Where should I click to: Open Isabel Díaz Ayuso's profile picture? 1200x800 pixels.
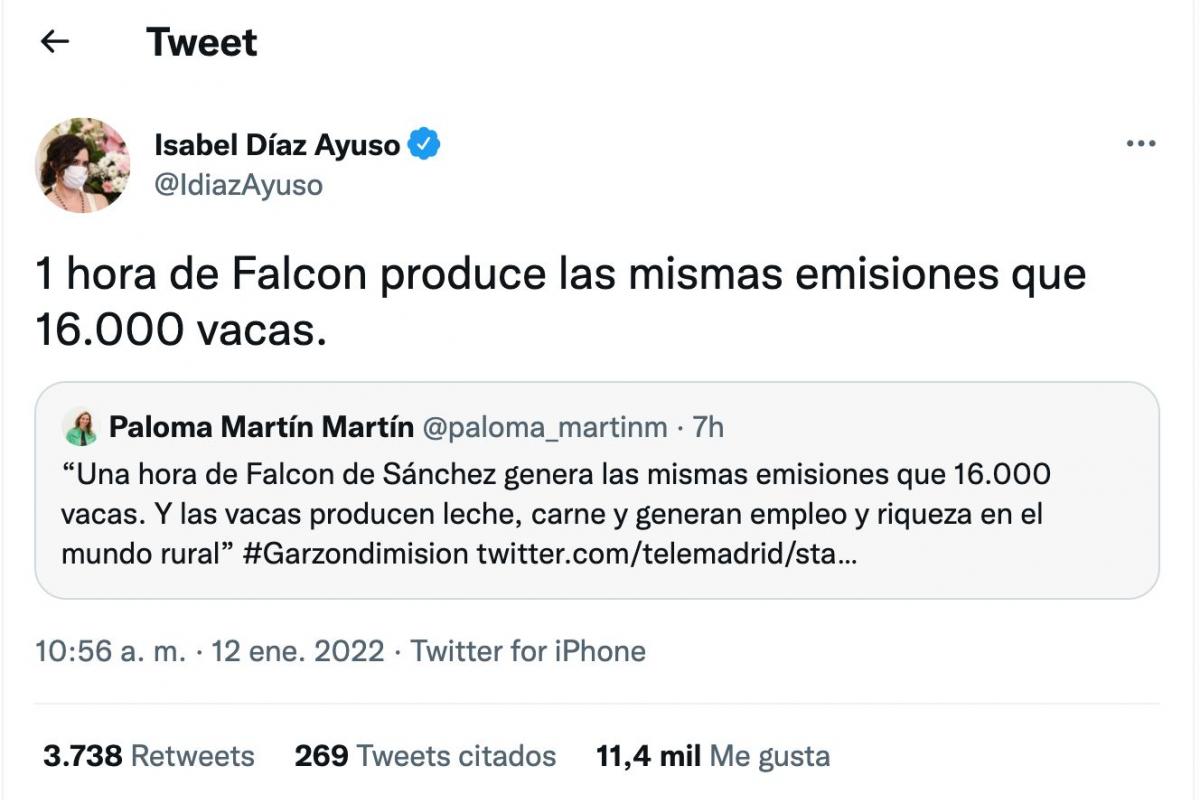click(82, 165)
